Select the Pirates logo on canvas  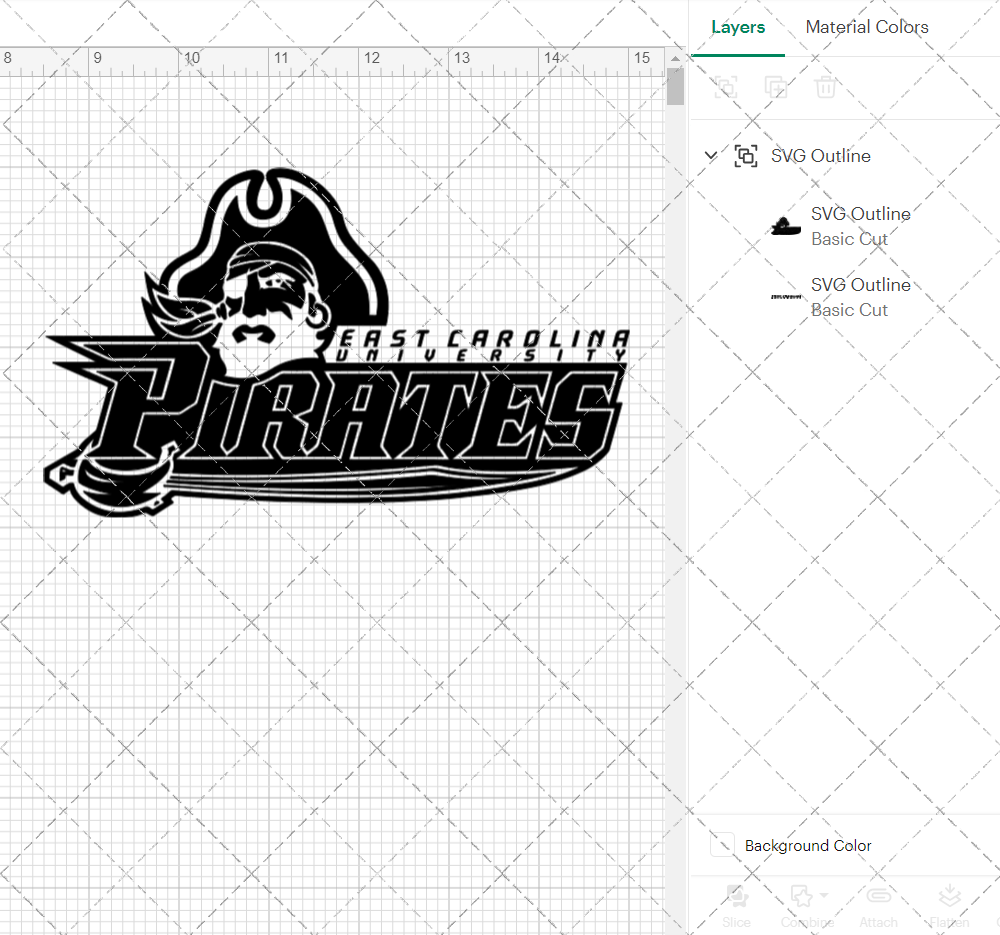337,342
